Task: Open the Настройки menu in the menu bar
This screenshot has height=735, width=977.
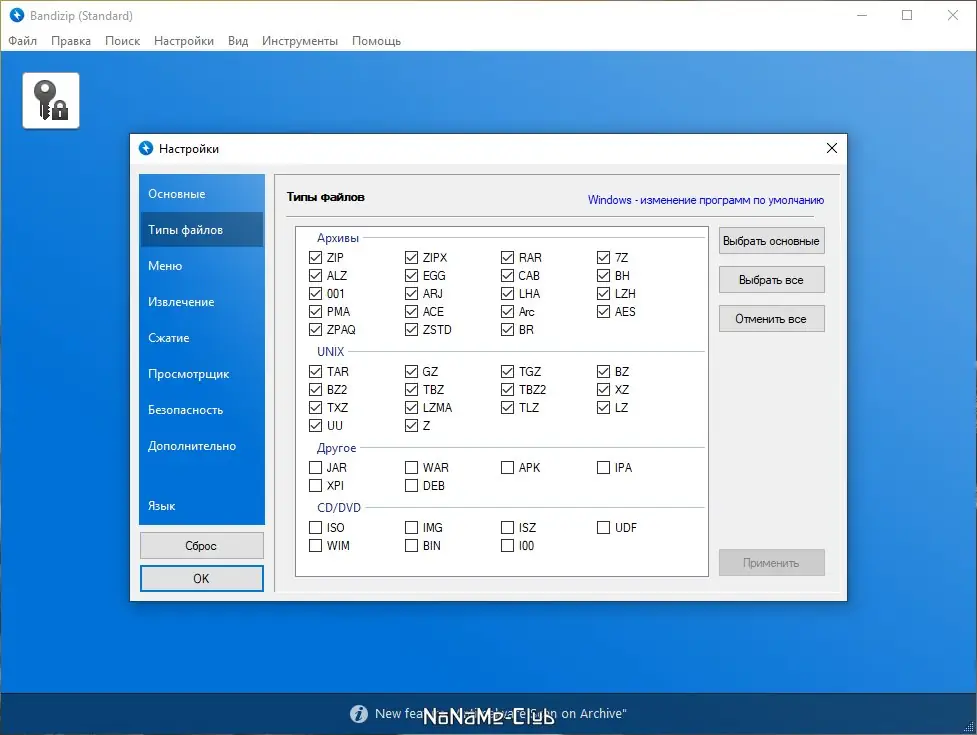Action: (x=184, y=41)
